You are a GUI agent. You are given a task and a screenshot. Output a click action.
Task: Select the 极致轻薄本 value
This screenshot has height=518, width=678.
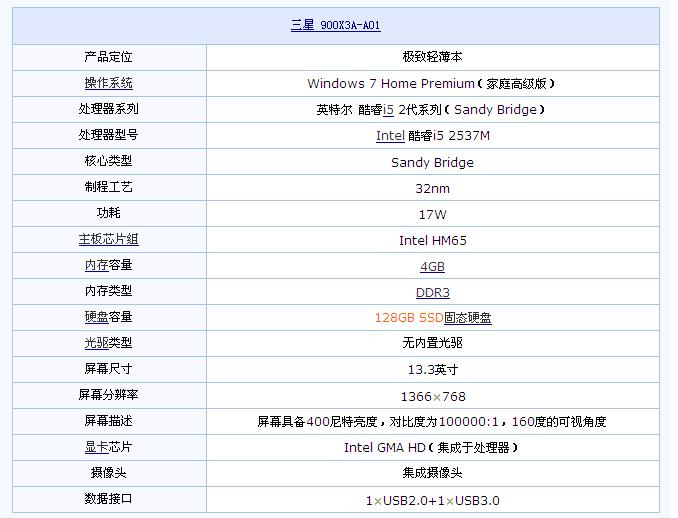click(432, 57)
